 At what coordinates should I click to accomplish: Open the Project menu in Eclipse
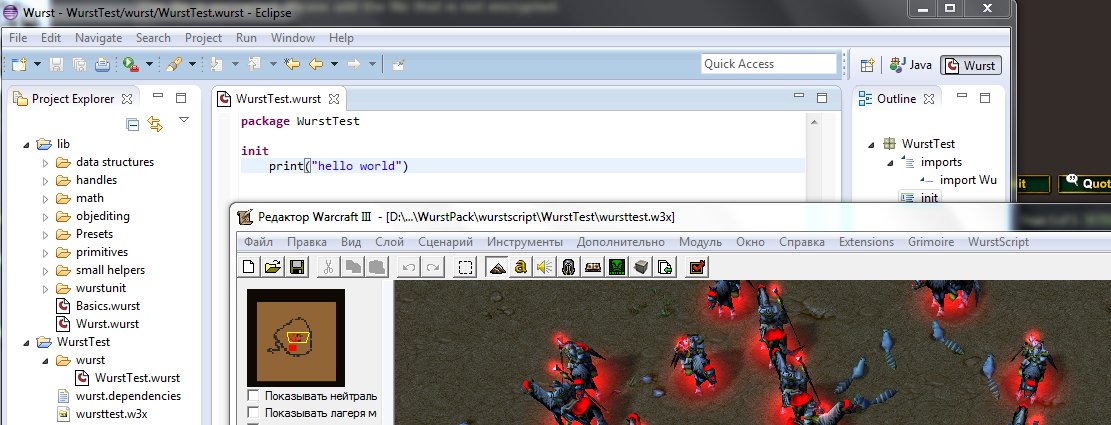click(x=203, y=38)
